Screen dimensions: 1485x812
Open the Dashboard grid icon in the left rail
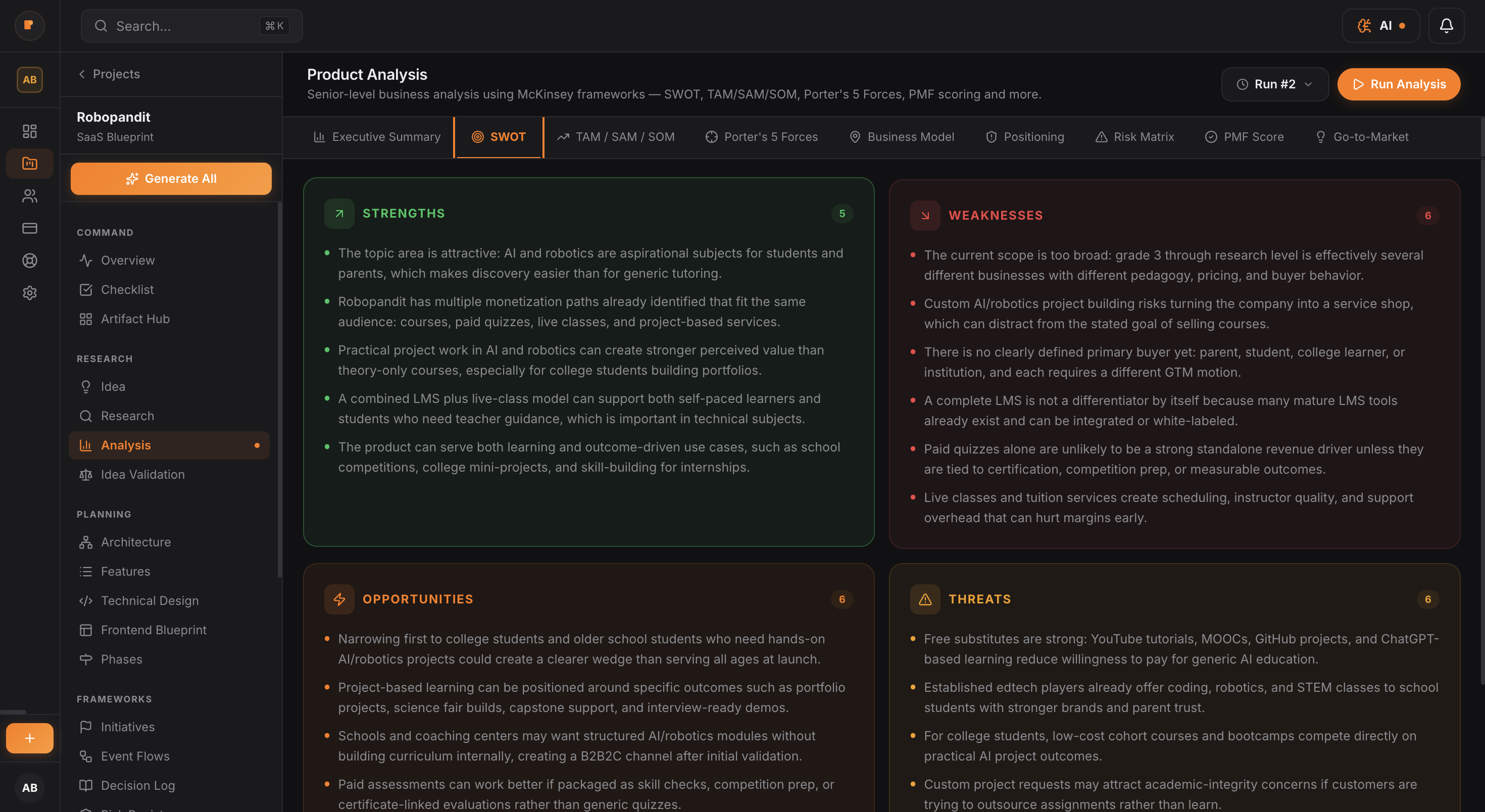[x=29, y=131]
